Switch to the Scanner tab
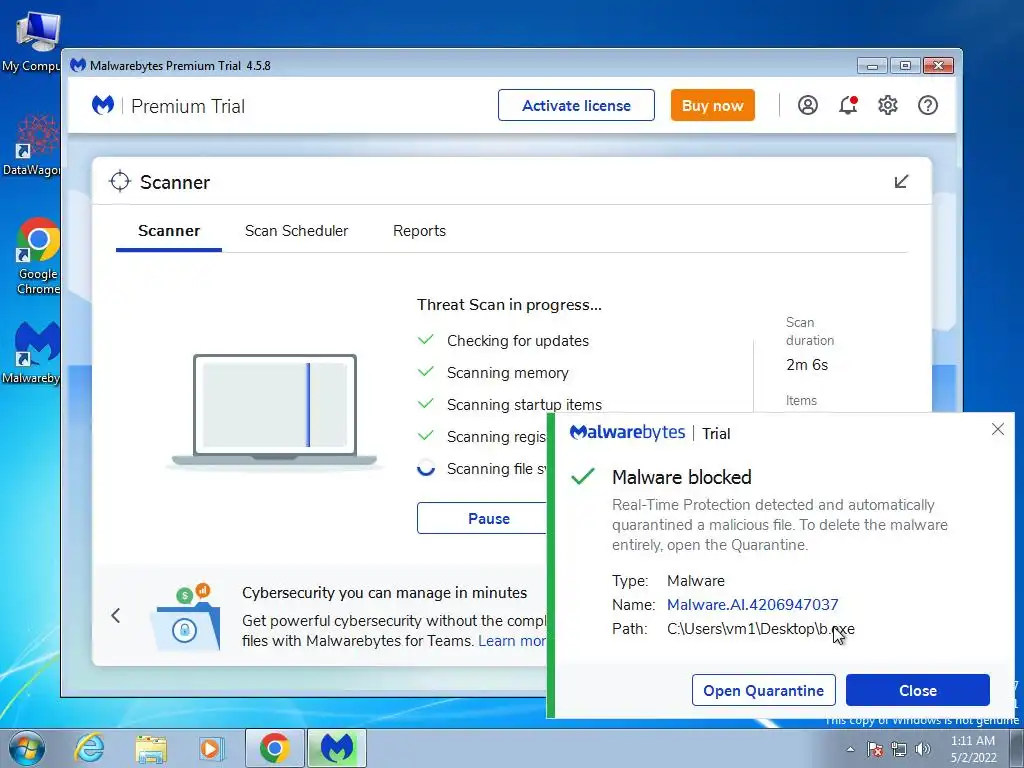The height and width of the screenshot is (768, 1024). click(168, 231)
